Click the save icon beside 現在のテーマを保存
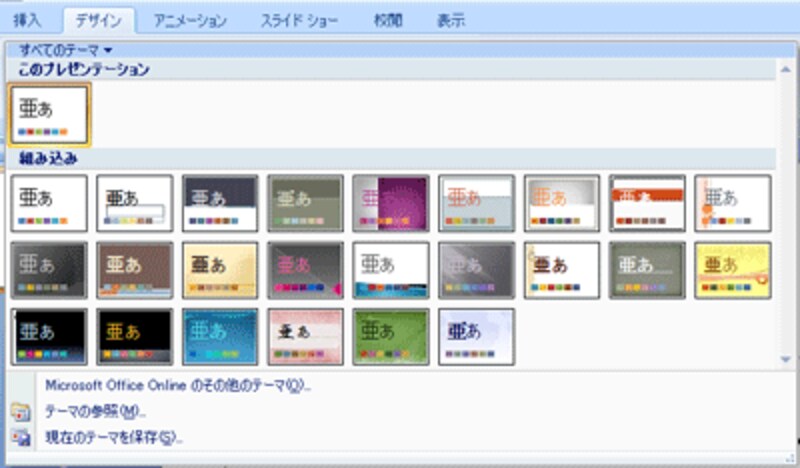Image resolution: width=800 pixels, height=468 pixels. click(x=20, y=436)
